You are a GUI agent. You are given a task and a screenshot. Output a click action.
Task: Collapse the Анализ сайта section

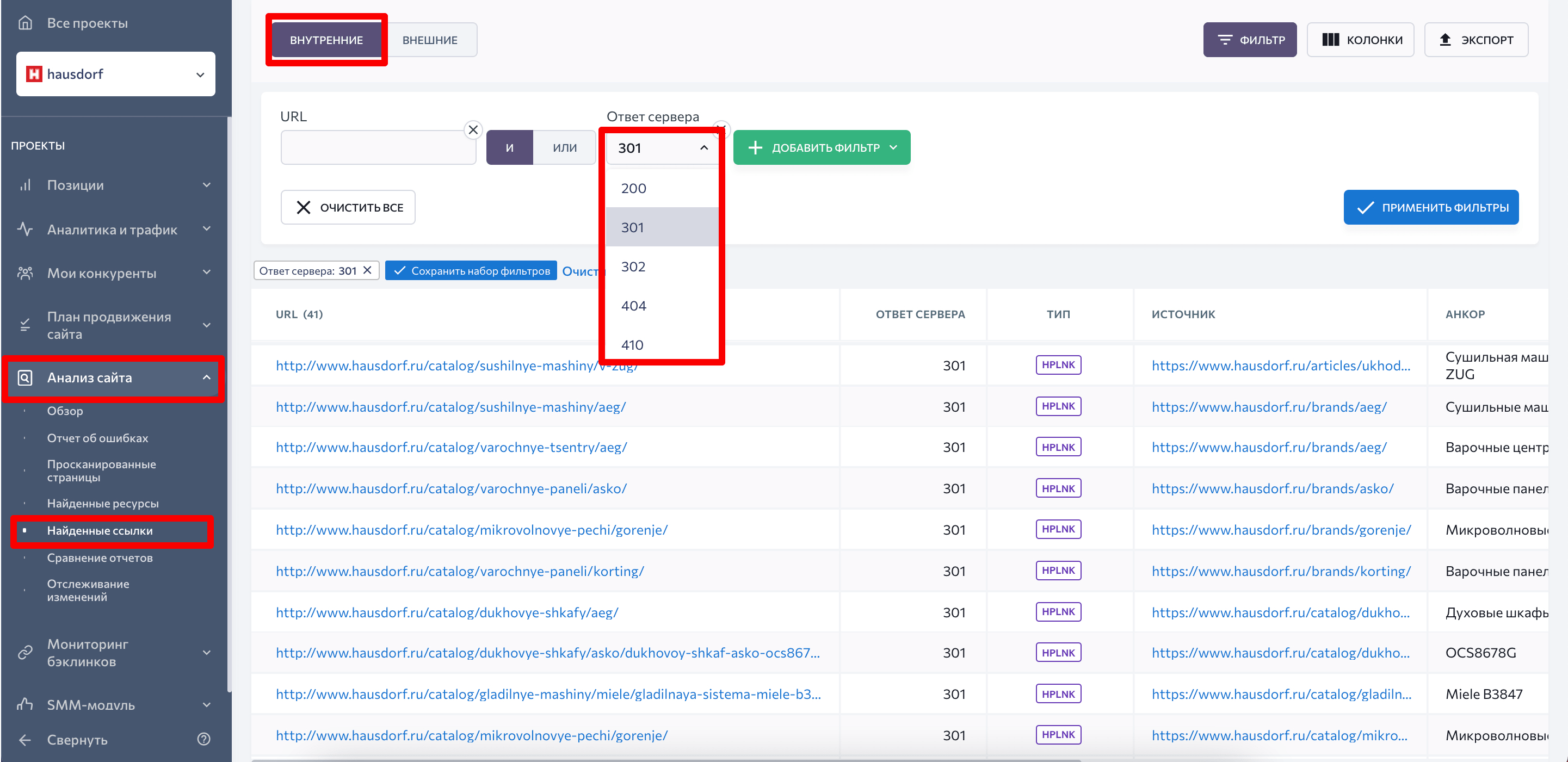click(207, 377)
